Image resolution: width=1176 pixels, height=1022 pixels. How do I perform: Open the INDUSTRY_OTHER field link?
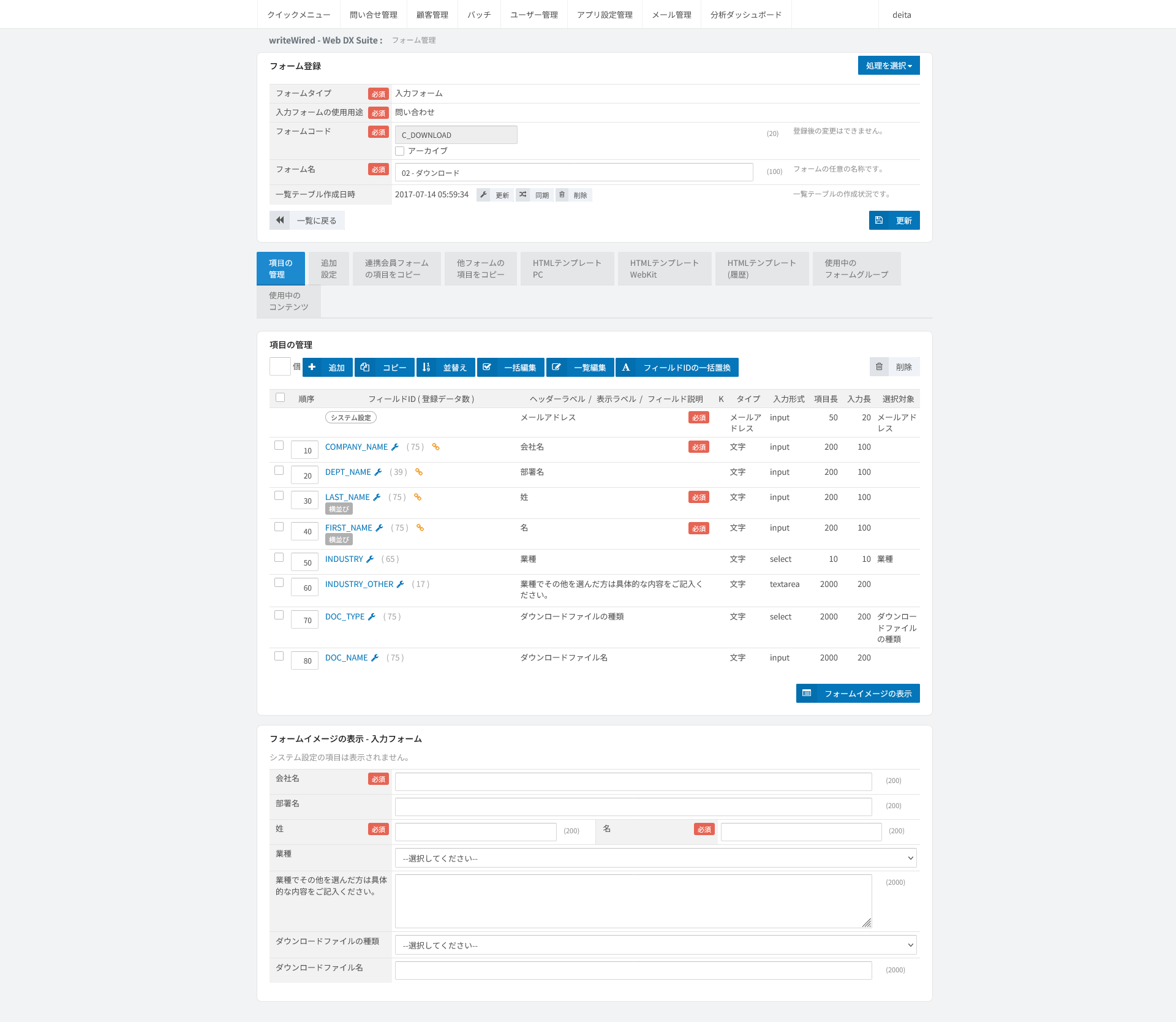(359, 585)
